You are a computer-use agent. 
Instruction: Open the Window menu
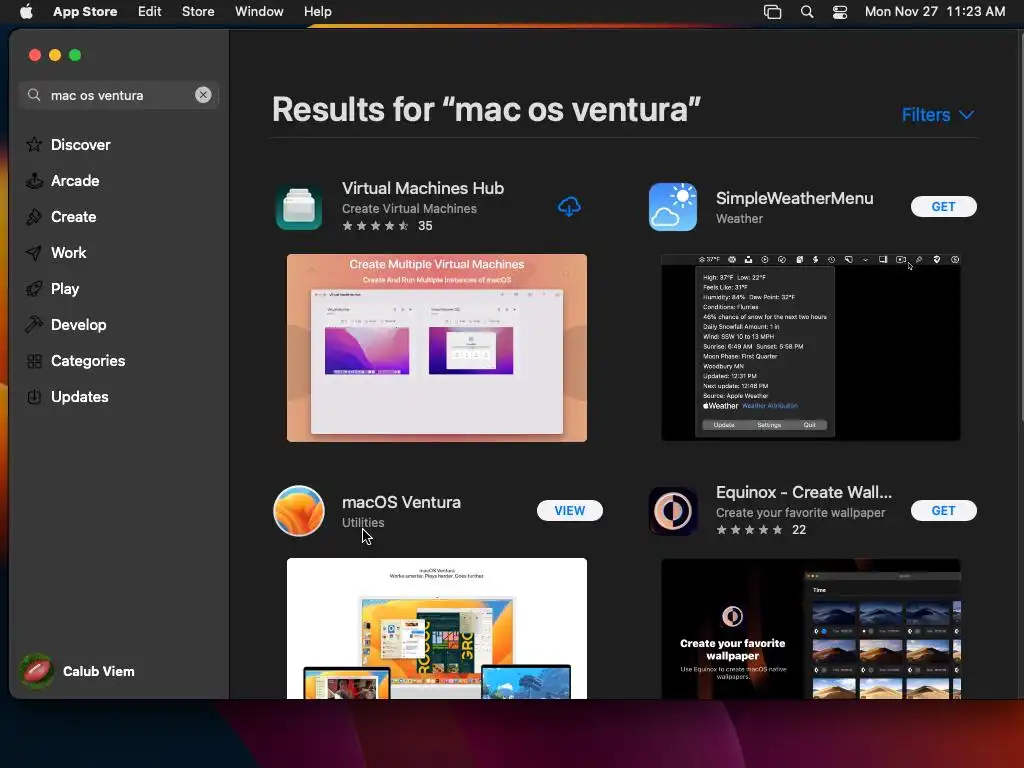259,11
